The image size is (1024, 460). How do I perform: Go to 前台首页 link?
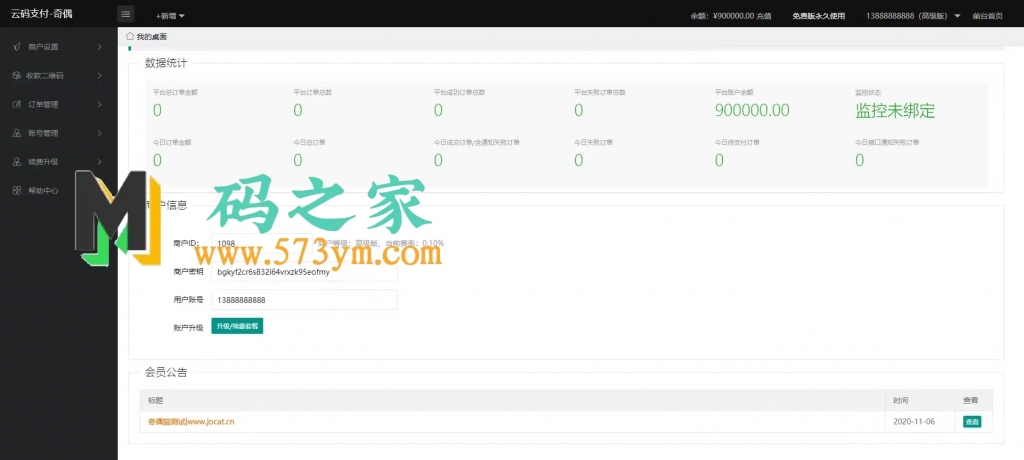(x=987, y=16)
